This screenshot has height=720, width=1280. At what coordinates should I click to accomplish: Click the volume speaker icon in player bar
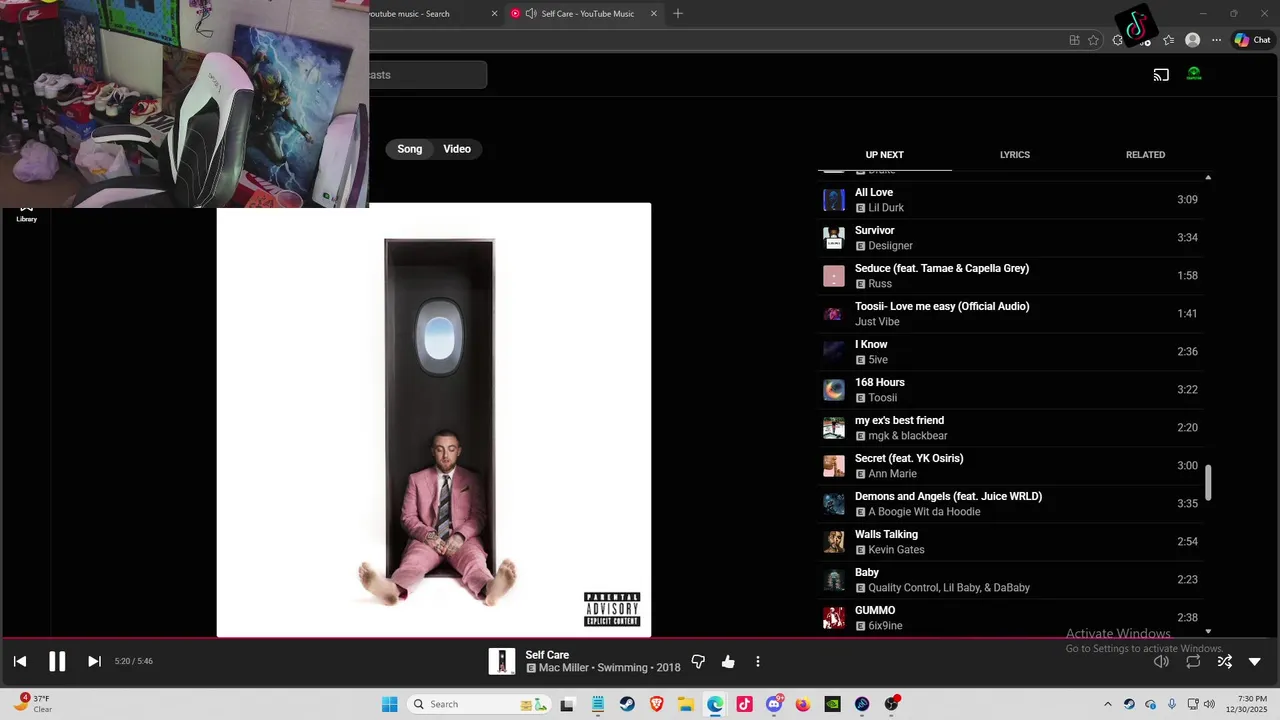coord(1161,661)
